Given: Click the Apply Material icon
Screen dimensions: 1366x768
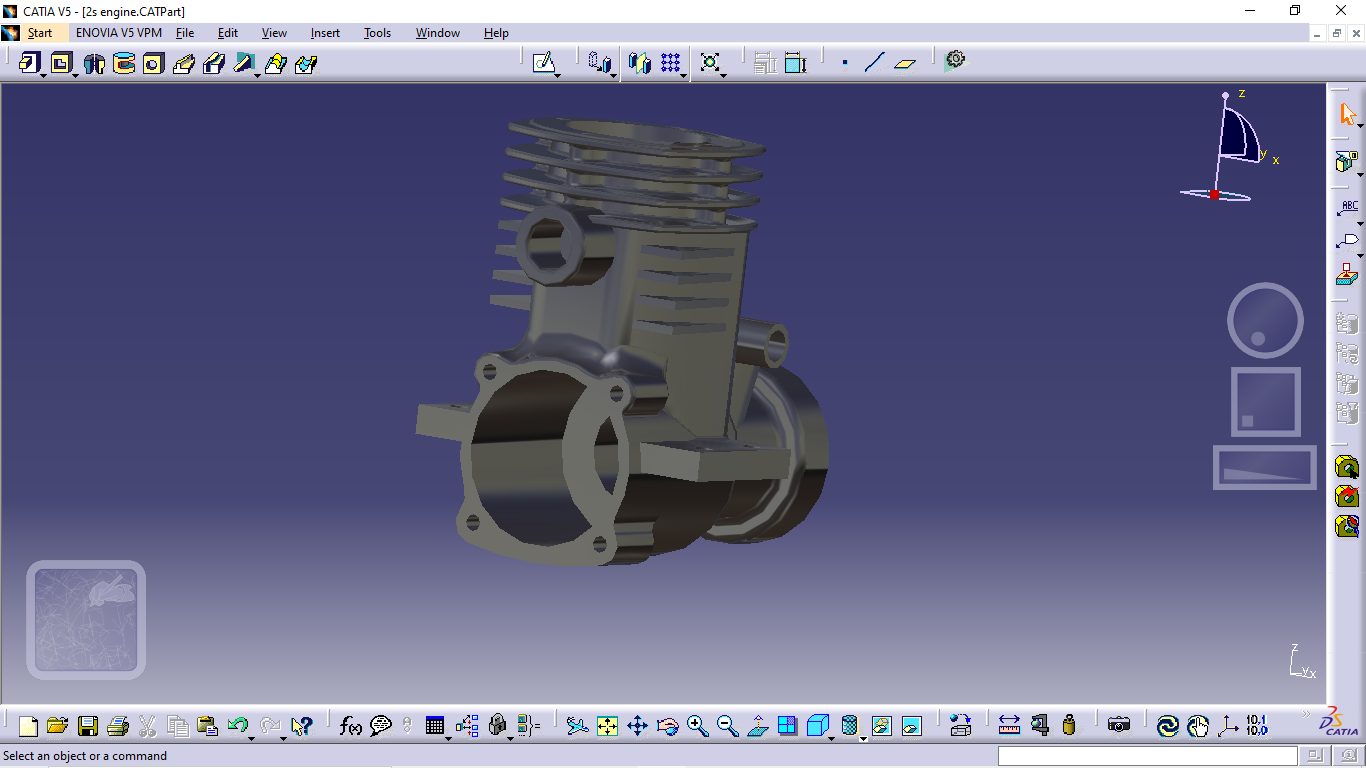Looking at the screenshot, I should (1068, 725).
